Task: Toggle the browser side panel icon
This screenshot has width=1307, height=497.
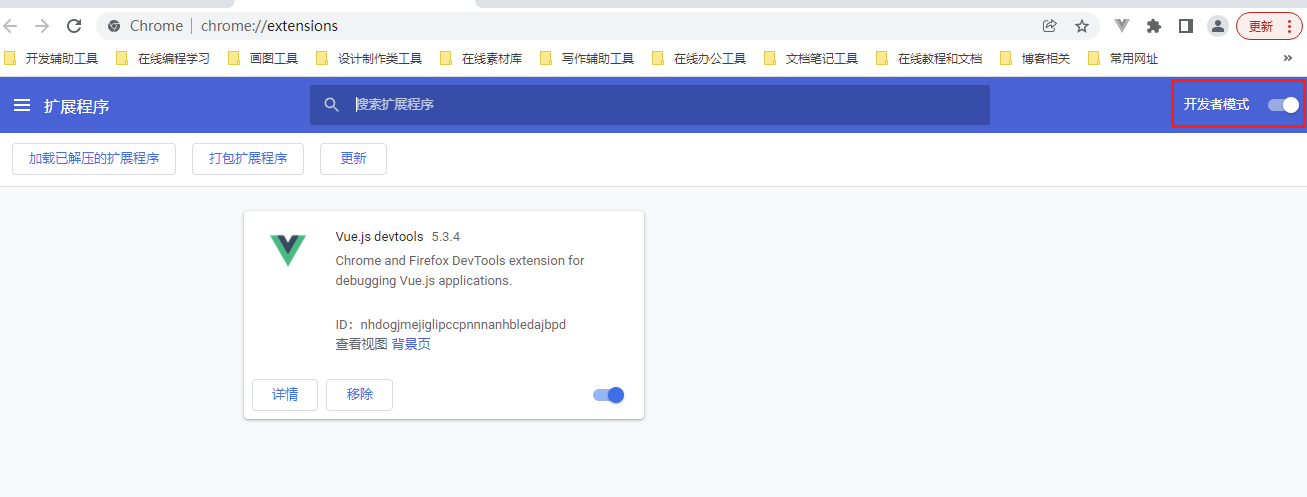Action: pyautogui.click(x=1186, y=26)
